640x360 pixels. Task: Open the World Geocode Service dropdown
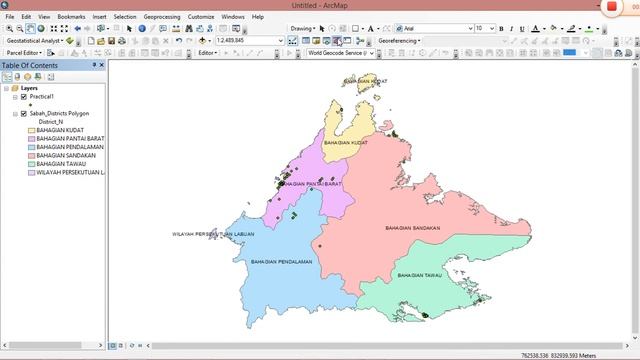point(372,53)
